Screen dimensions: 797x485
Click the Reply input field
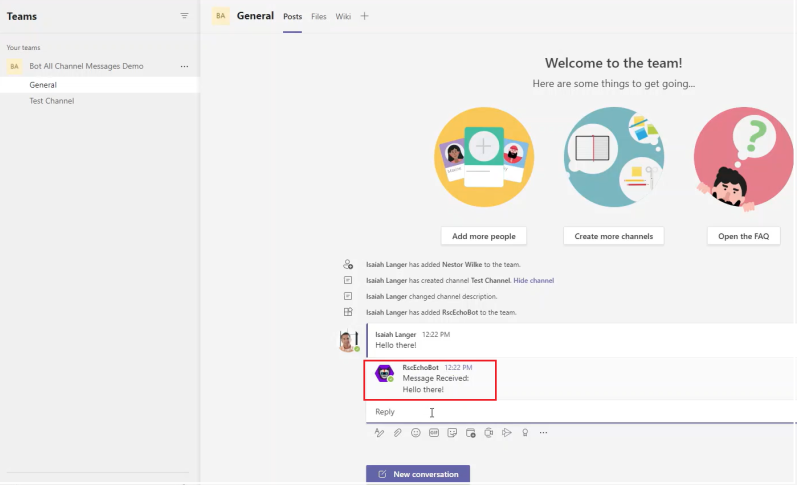(x=560, y=412)
